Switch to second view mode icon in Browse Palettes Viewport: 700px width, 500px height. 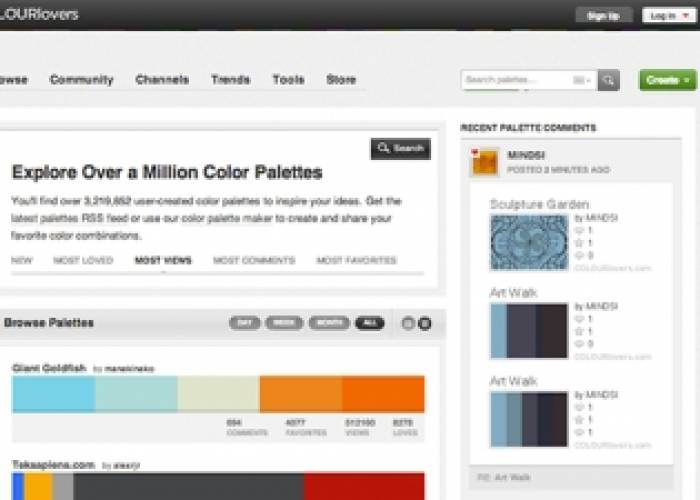click(425, 323)
